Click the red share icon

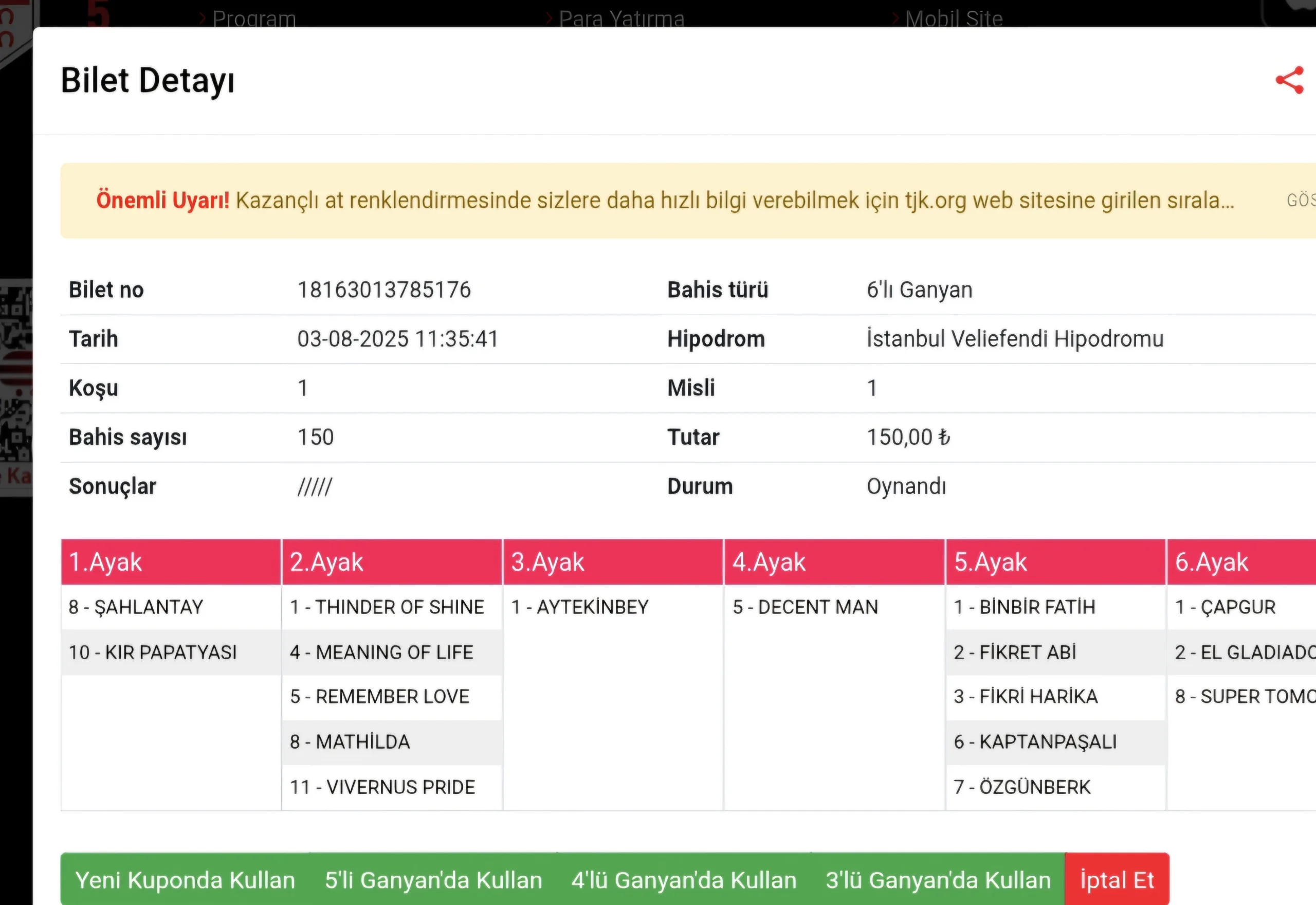click(1289, 80)
